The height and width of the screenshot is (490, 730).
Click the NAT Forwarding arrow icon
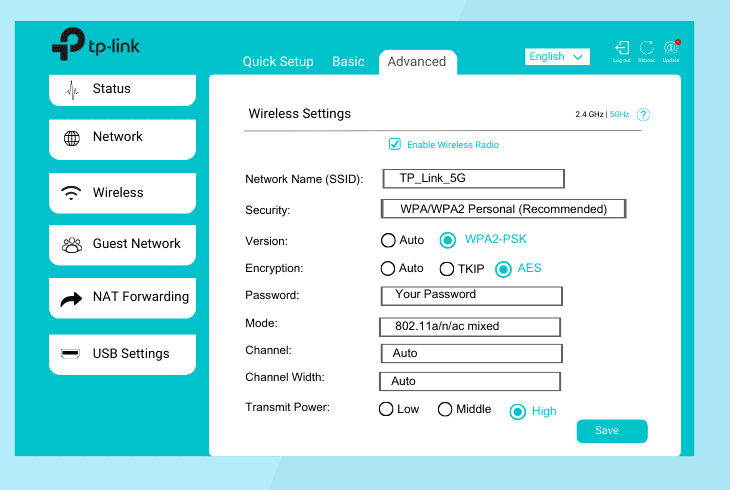tap(71, 299)
